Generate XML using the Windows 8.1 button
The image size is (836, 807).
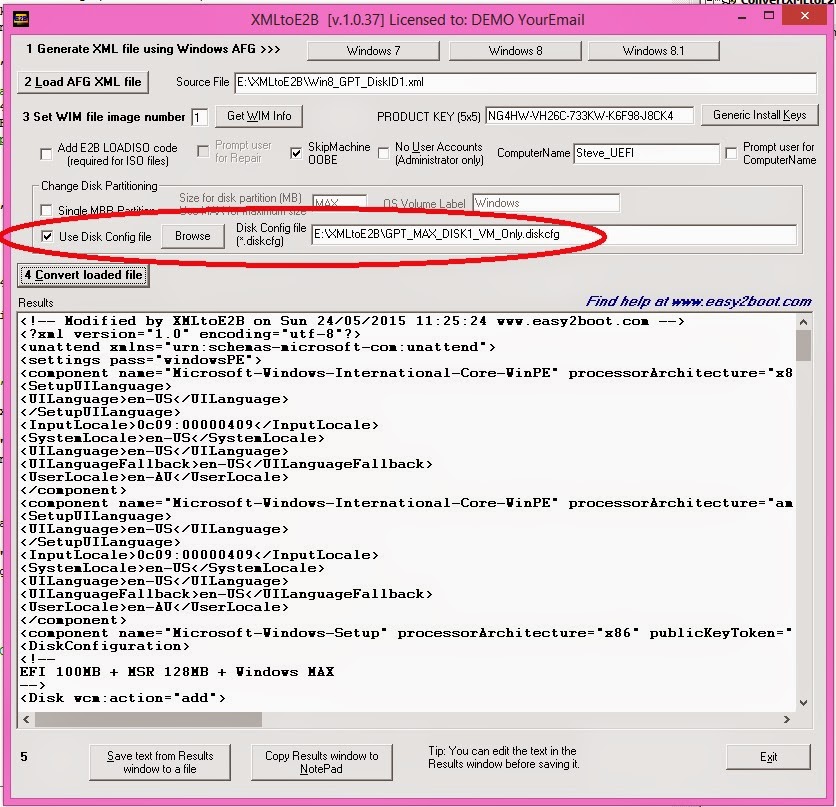pos(652,49)
